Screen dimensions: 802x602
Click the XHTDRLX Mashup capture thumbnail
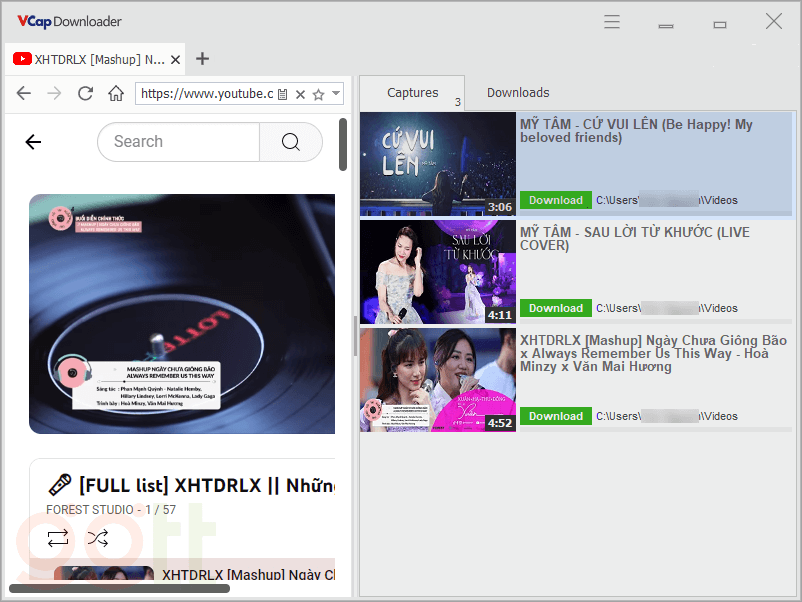(x=438, y=380)
